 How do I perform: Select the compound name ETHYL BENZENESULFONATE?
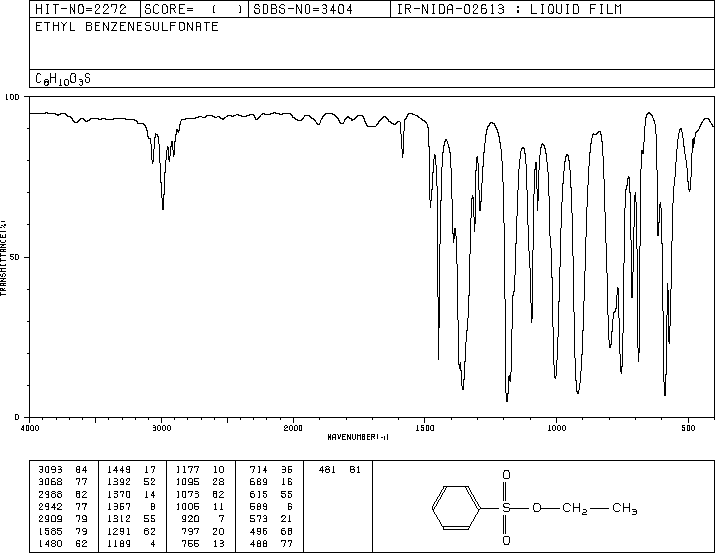click(x=127, y=27)
